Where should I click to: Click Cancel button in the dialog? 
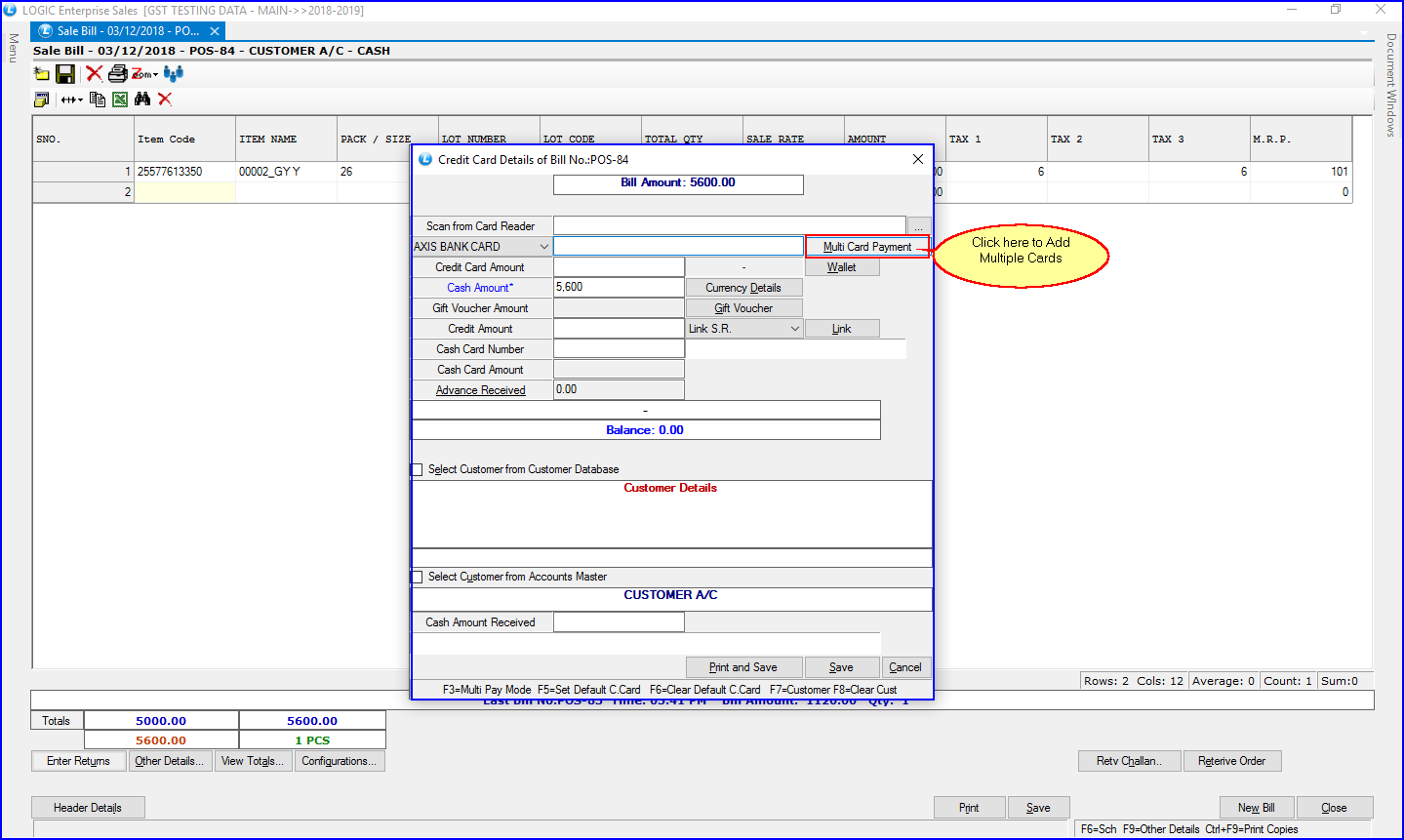pos(905,667)
